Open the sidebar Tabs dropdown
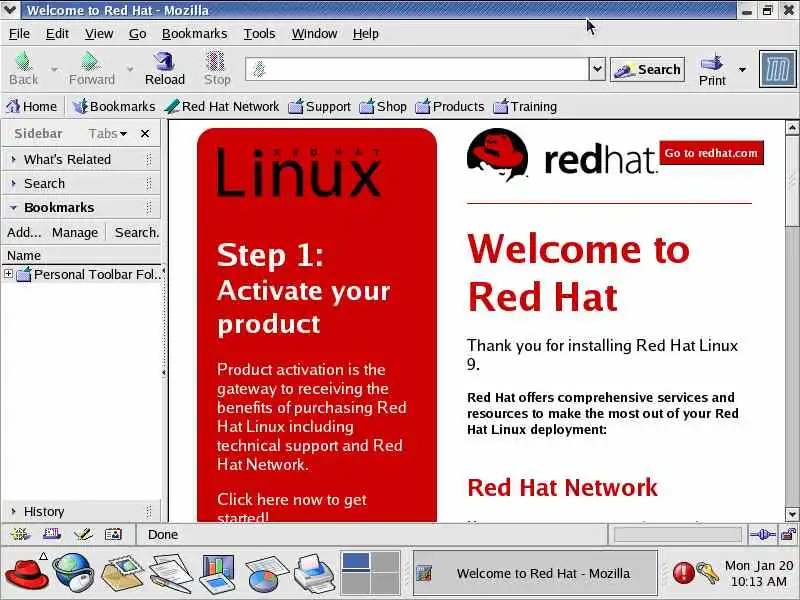The height and width of the screenshot is (600, 800). point(108,134)
